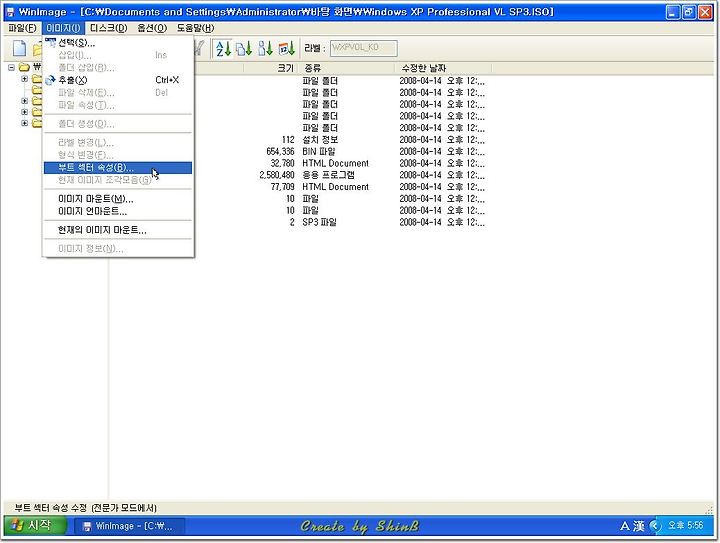Viewport: 720px width, 543px height.
Task: Open the 시작 Start button
Action: 34,526
